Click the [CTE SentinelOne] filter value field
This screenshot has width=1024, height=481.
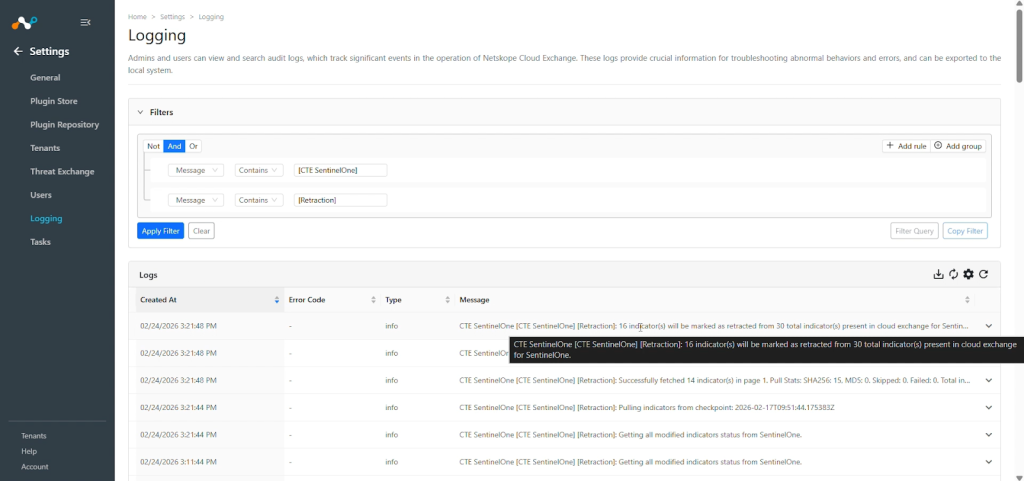(x=340, y=170)
